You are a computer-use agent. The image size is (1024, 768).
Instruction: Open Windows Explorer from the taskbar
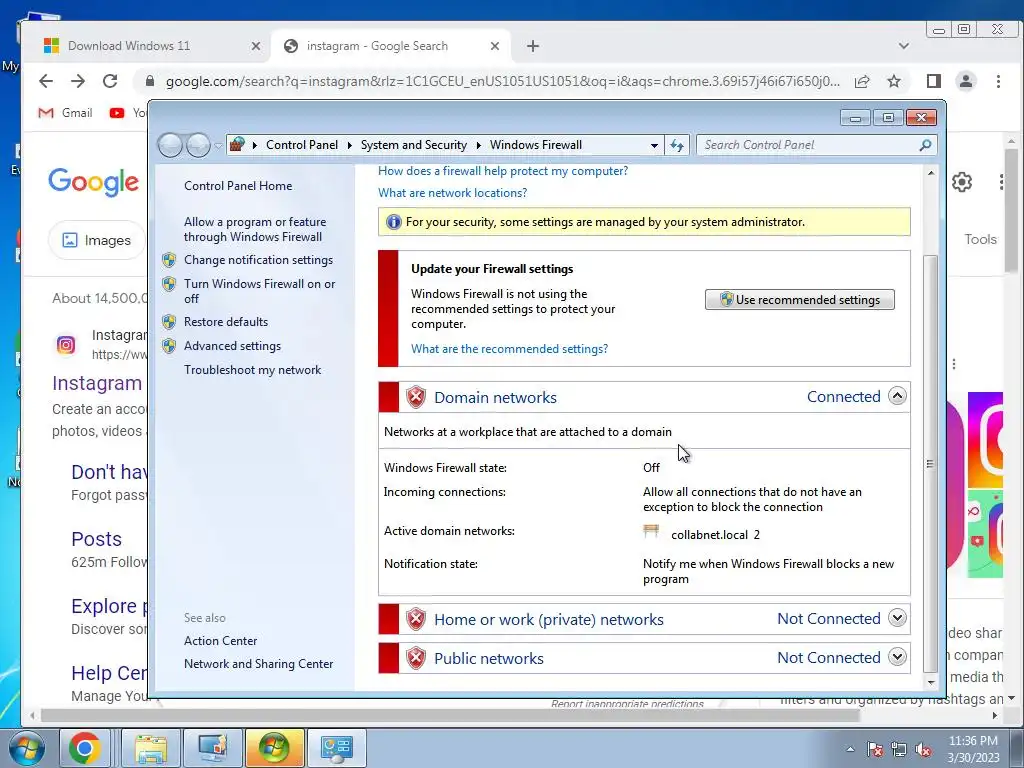[x=152, y=748]
